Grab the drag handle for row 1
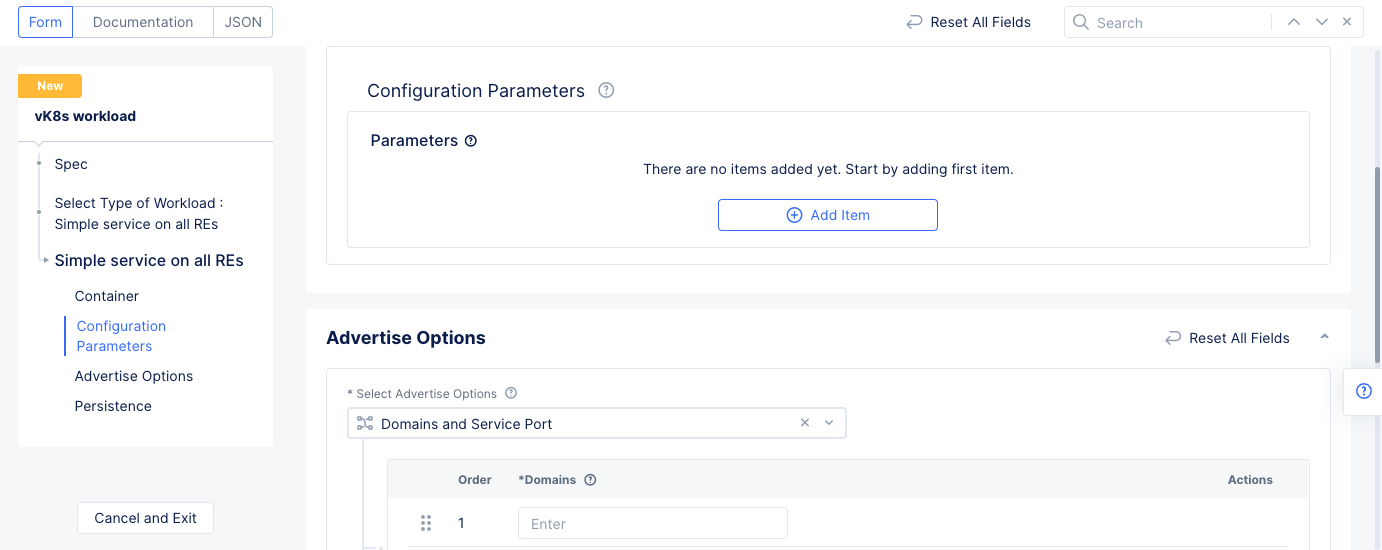 click(426, 523)
